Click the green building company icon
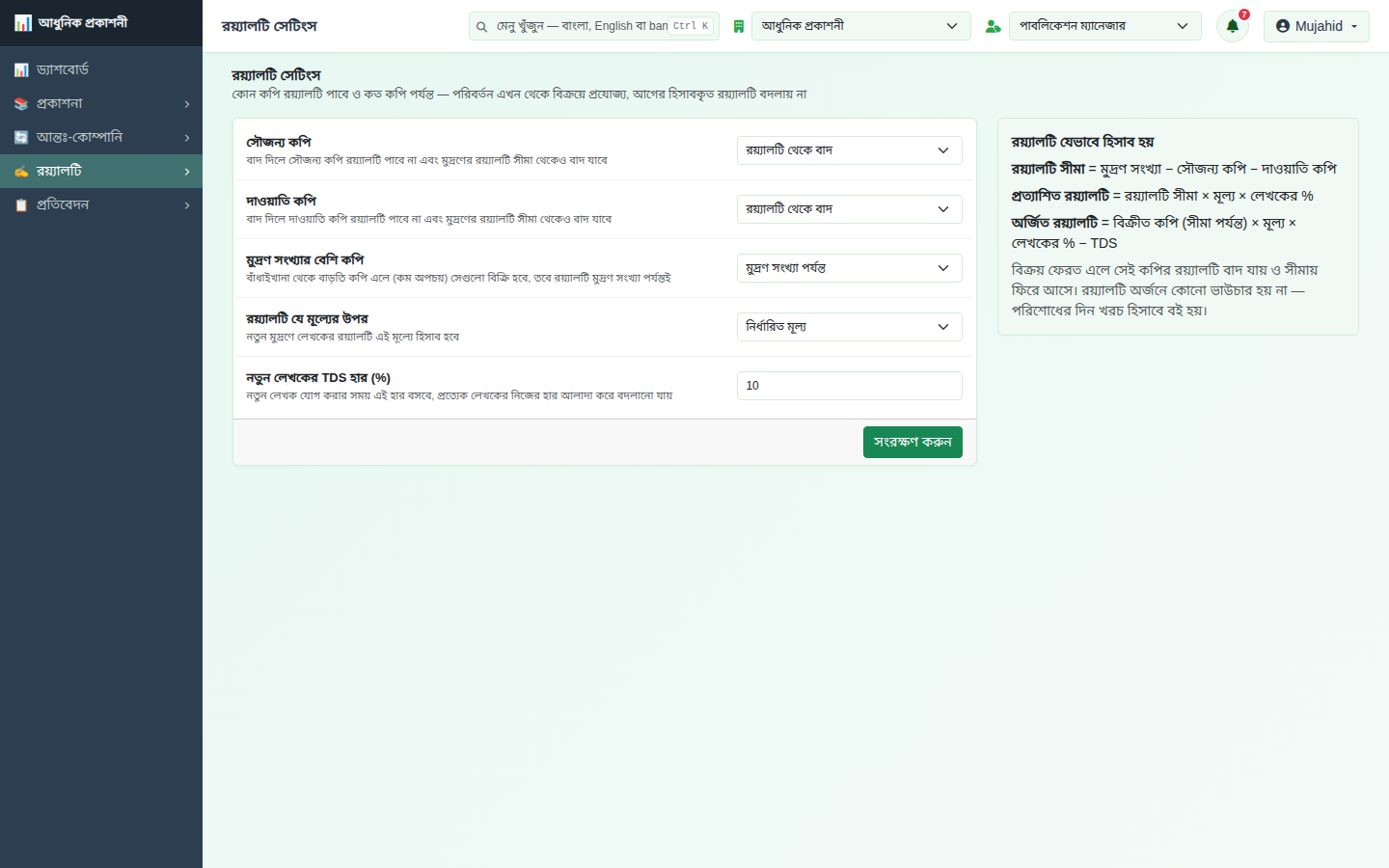The width and height of the screenshot is (1389, 868). click(739, 27)
